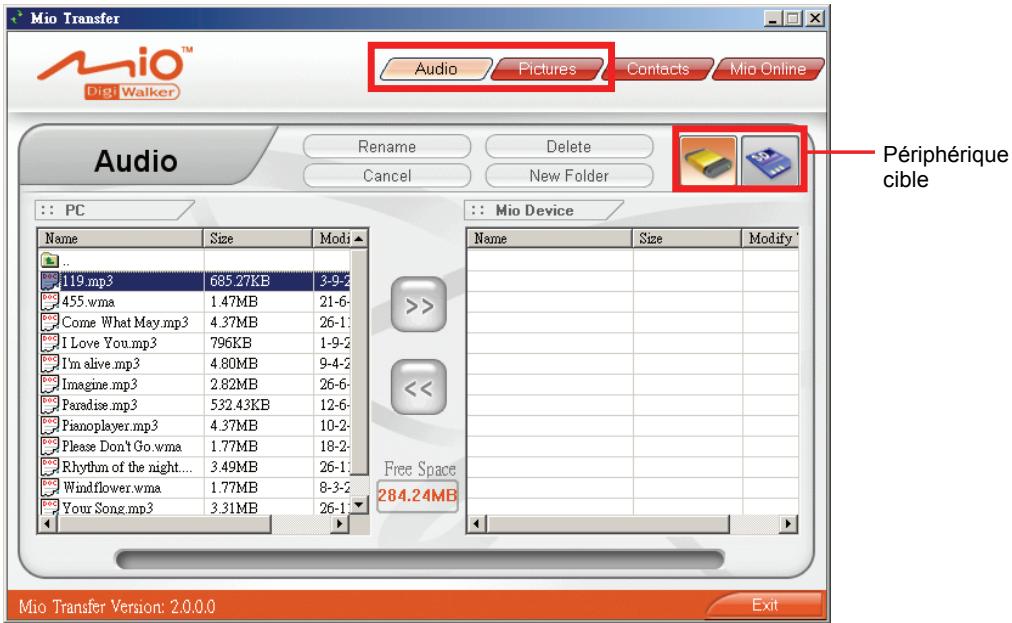Image resolution: width=1012 pixels, height=623 pixels.
Task: Click the Rename button
Action: click(387, 147)
